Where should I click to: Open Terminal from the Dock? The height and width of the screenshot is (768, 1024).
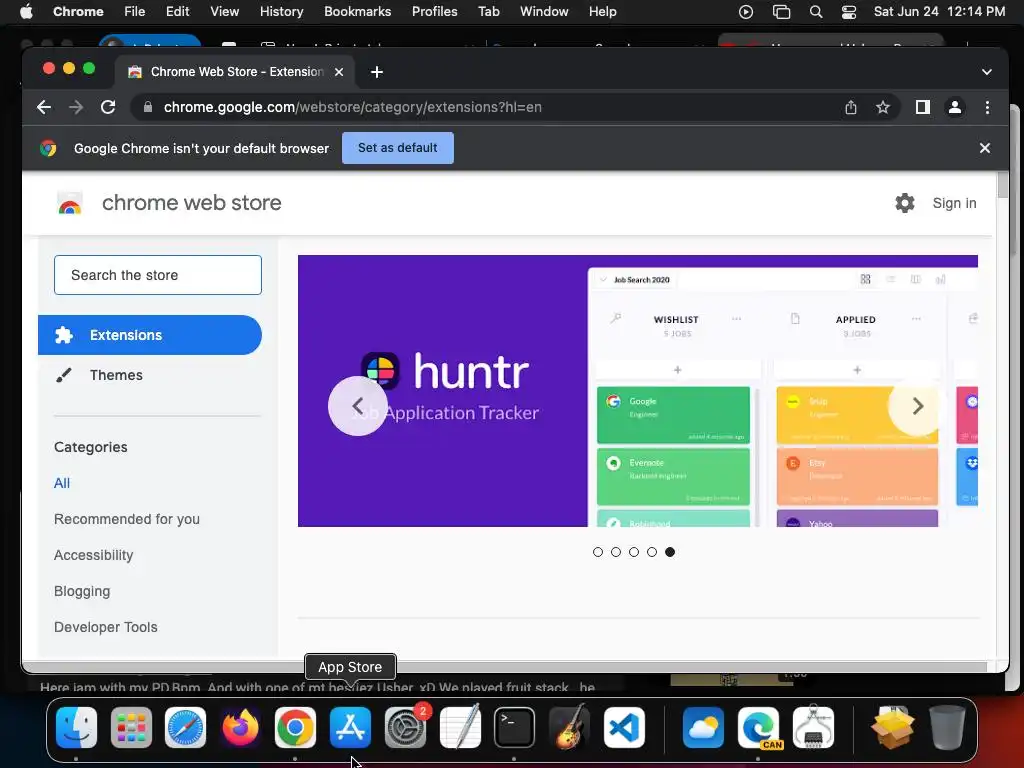514,728
